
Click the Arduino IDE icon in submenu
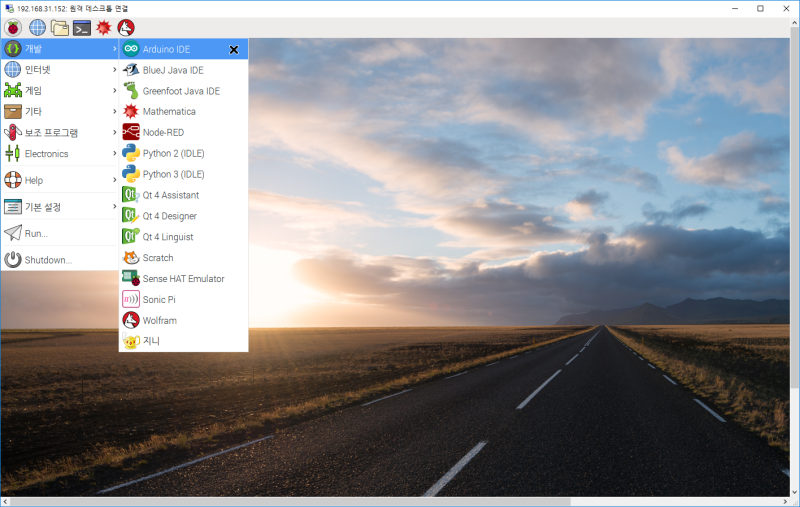[131, 49]
